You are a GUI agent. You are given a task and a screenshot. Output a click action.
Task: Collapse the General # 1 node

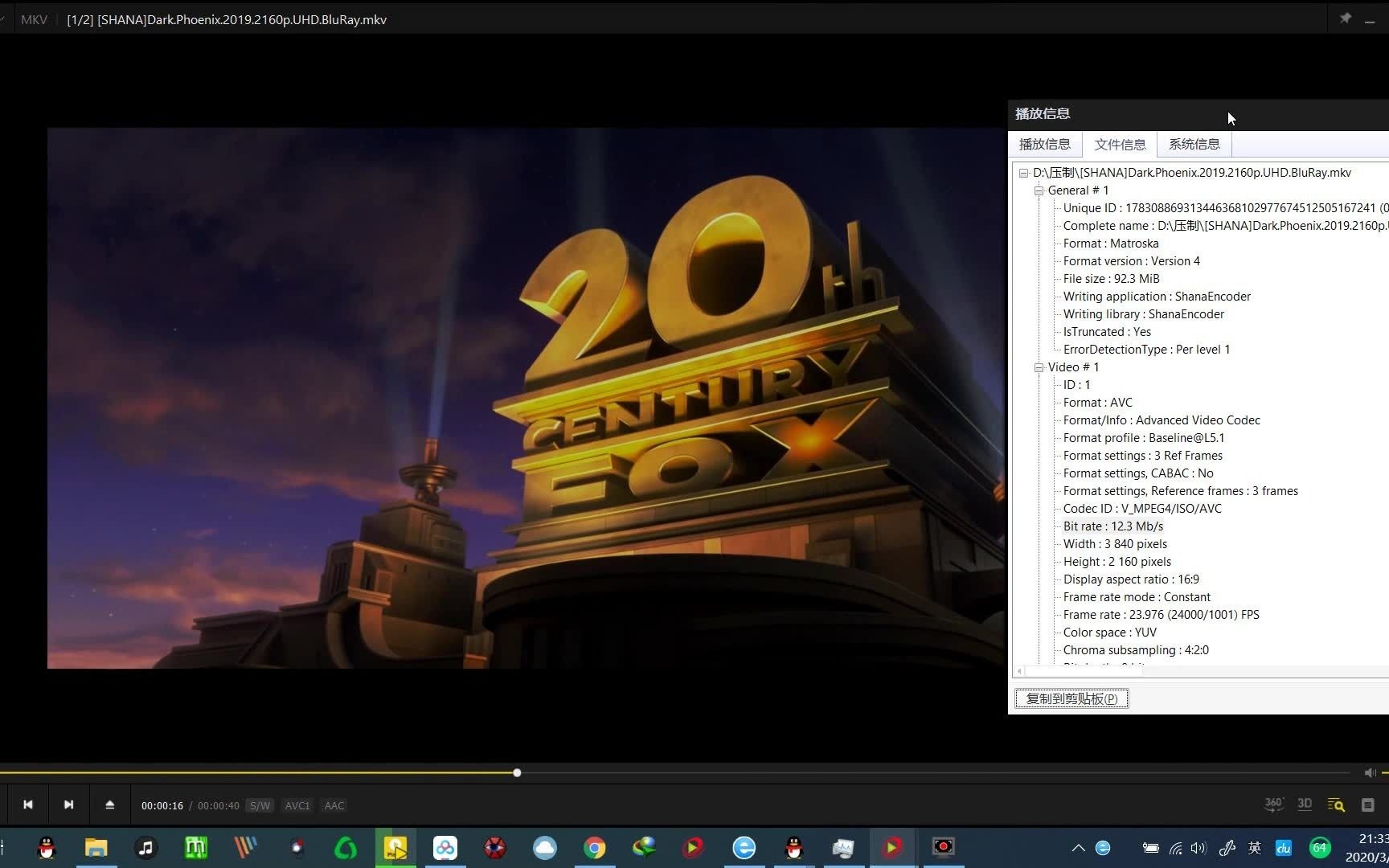coord(1039,190)
